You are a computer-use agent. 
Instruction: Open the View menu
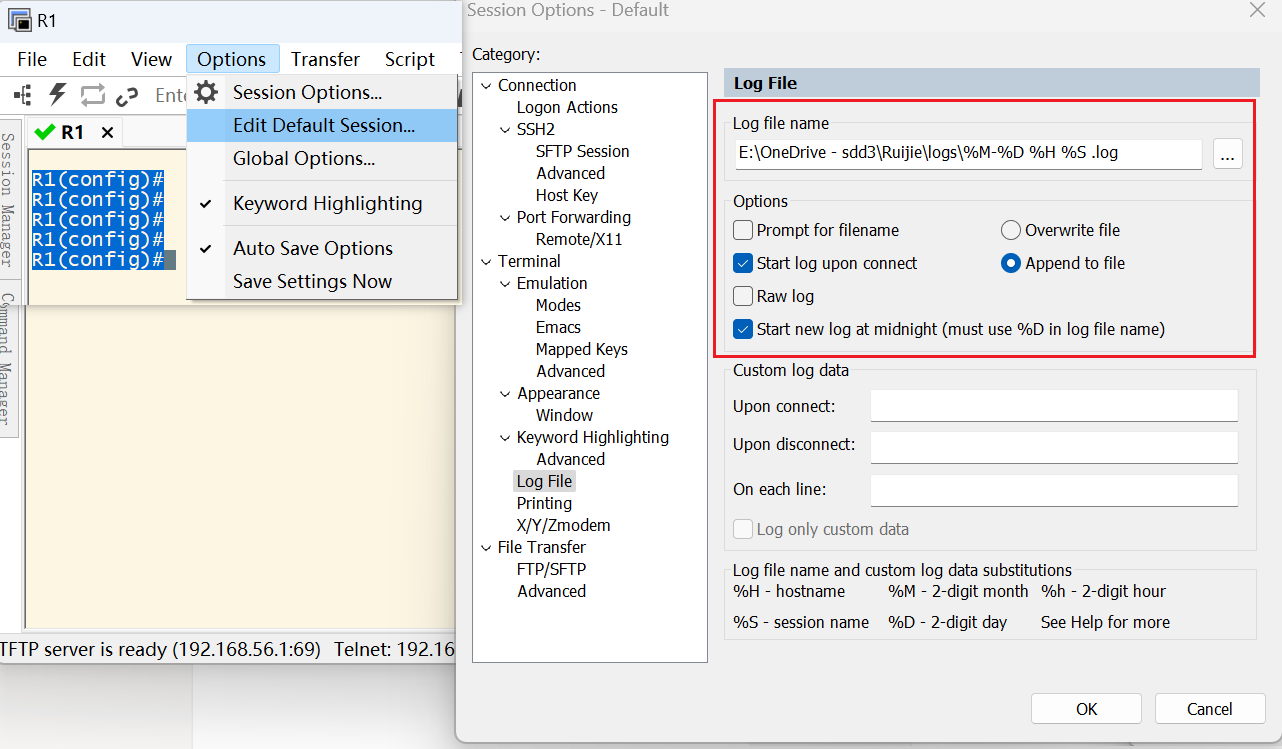151,59
